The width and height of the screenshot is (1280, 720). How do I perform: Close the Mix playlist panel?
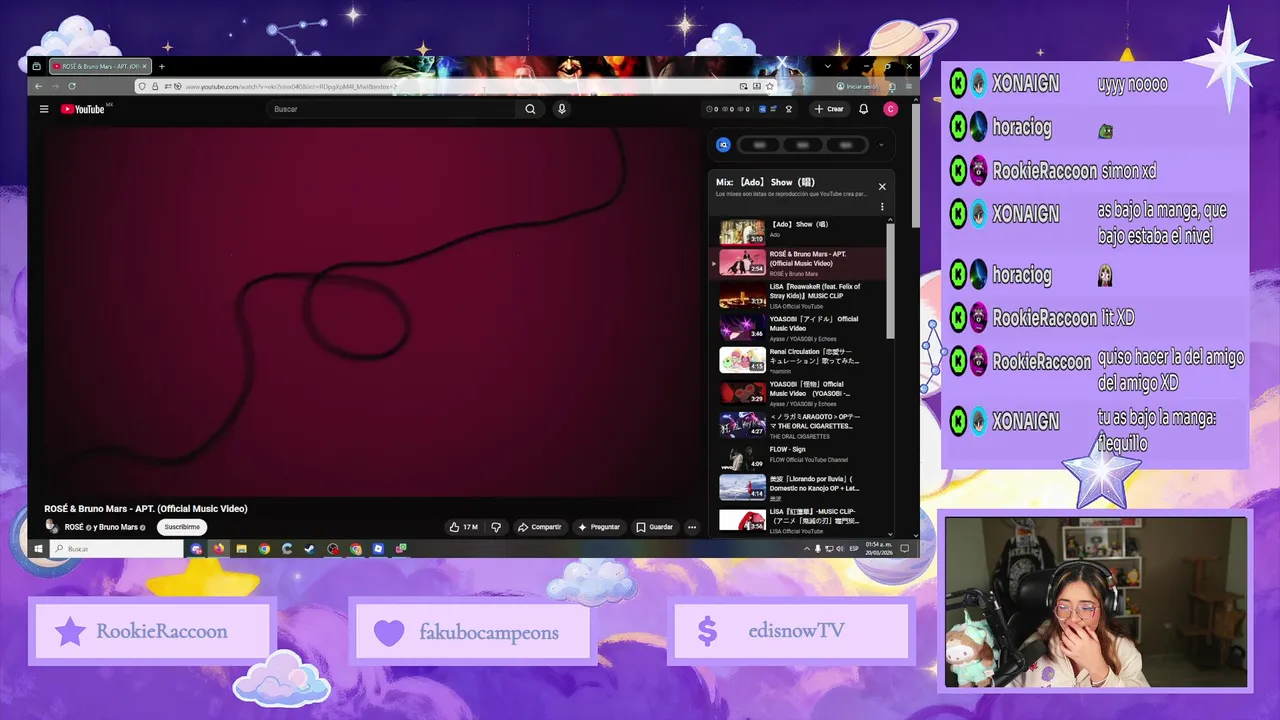tap(882, 187)
